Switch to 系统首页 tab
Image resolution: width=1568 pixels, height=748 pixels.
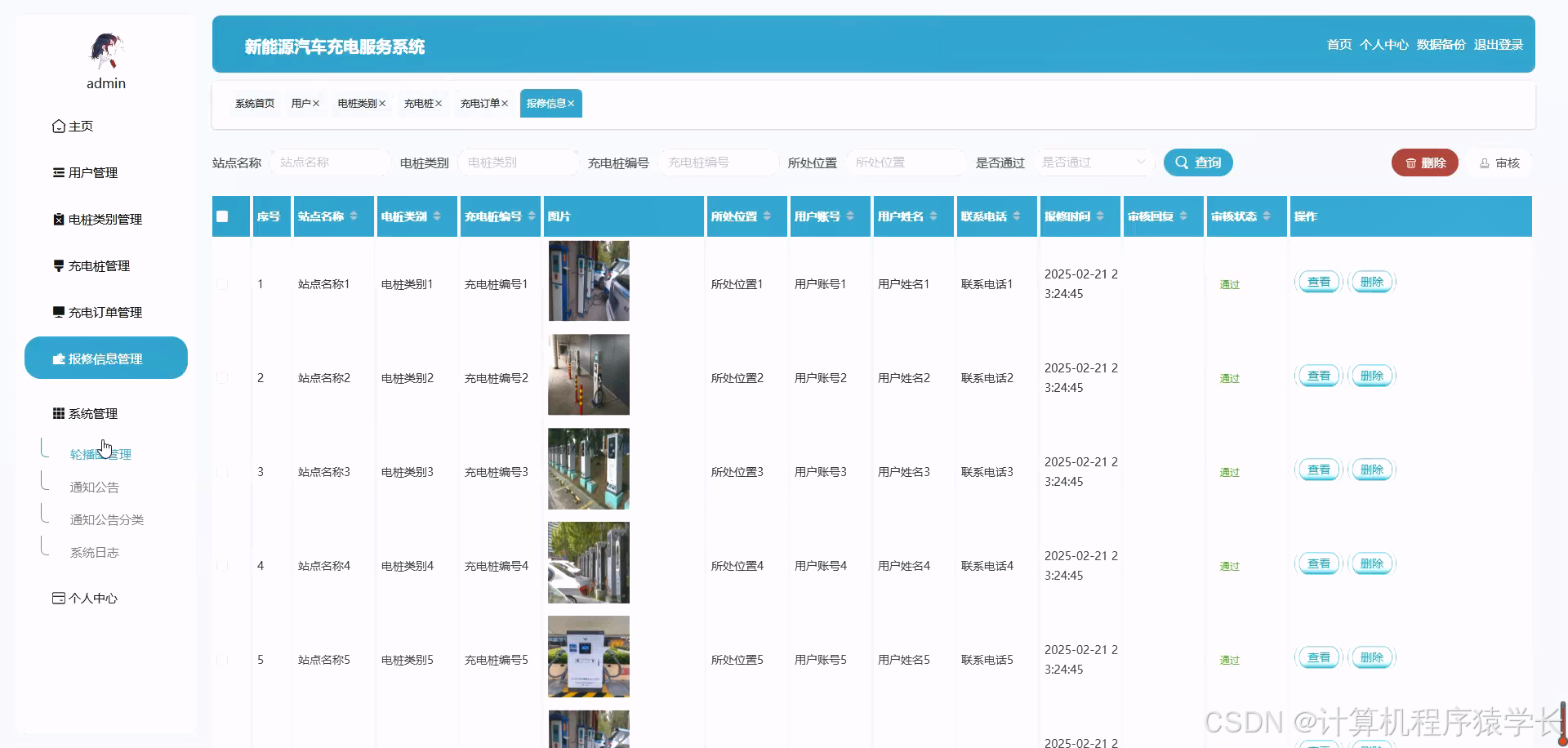pos(255,103)
